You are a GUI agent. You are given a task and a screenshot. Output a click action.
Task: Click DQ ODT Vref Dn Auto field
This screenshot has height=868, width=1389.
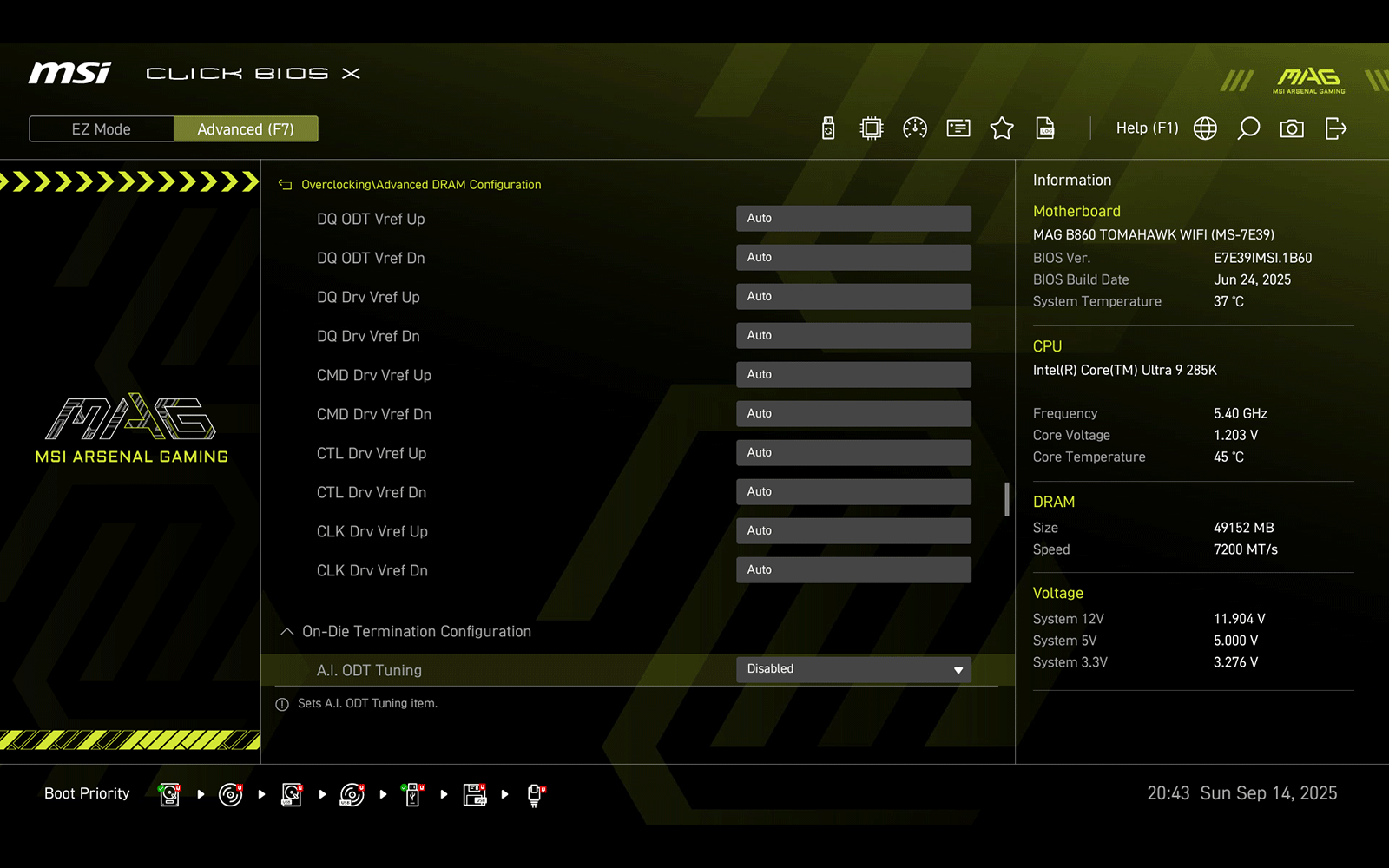853,258
